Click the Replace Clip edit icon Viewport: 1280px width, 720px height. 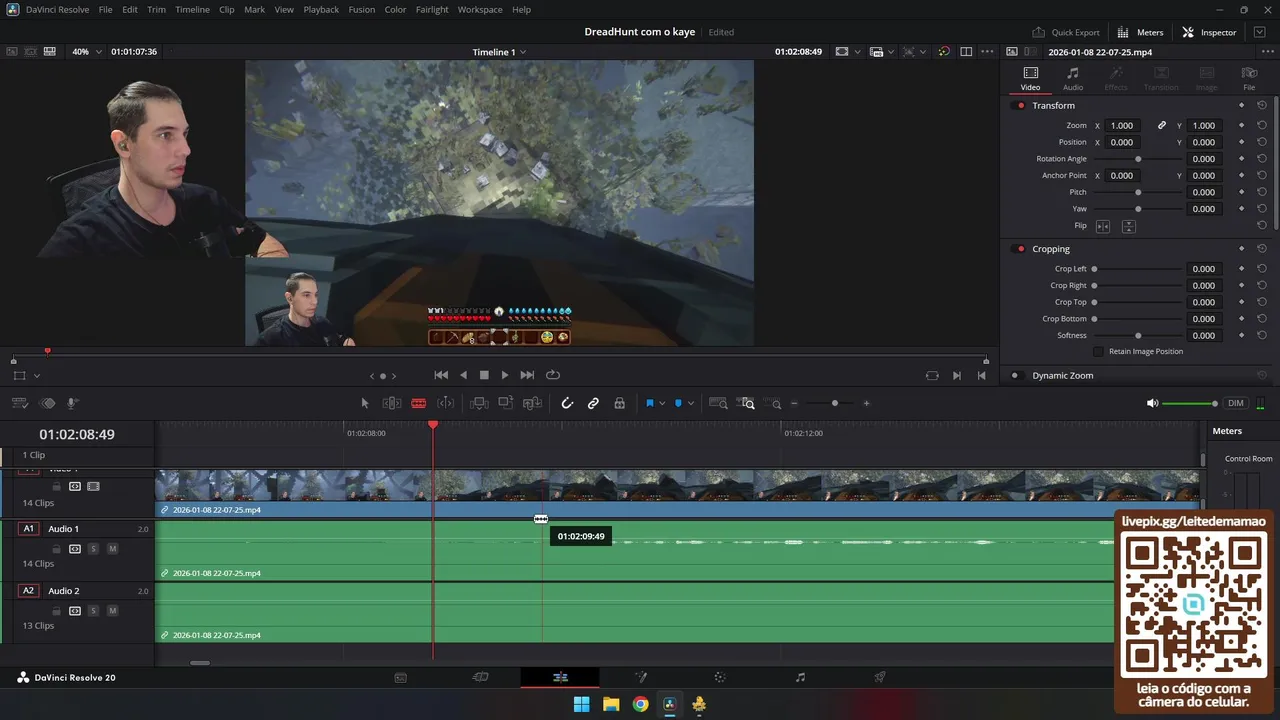(x=533, y=403)
